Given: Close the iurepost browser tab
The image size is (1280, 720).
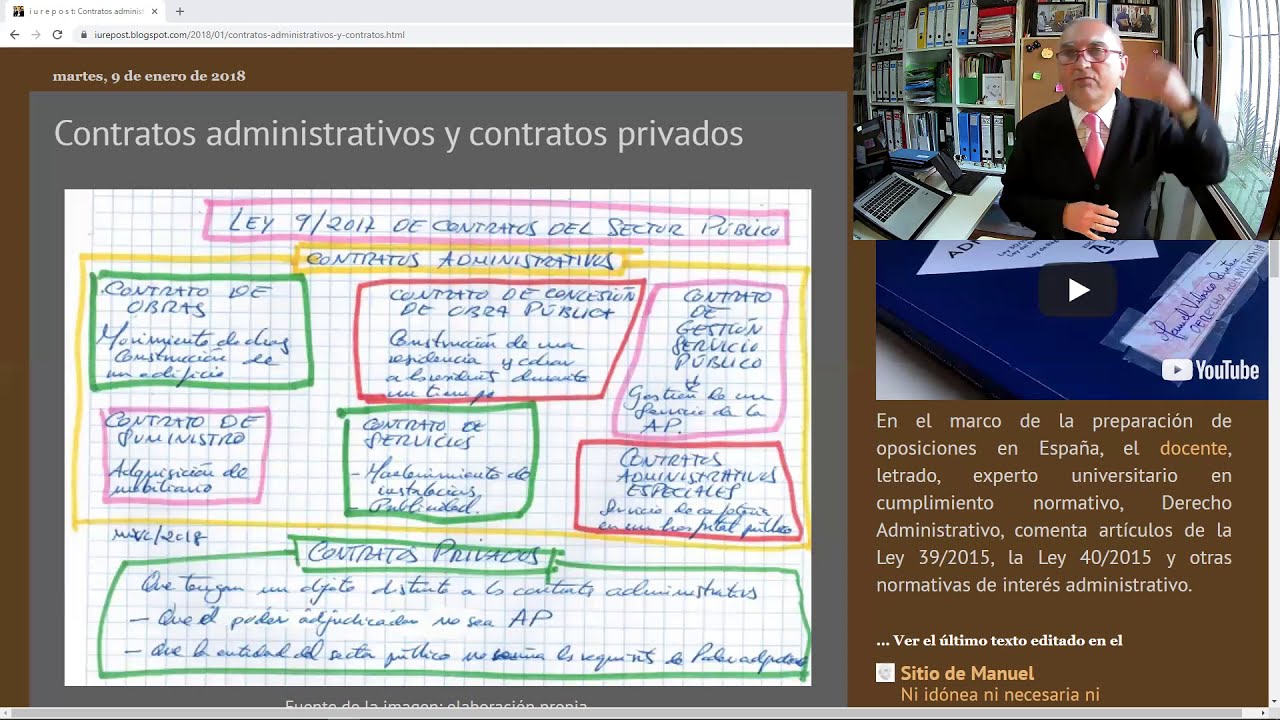Looking at the screenshot, I should click(x=155, y=11).
